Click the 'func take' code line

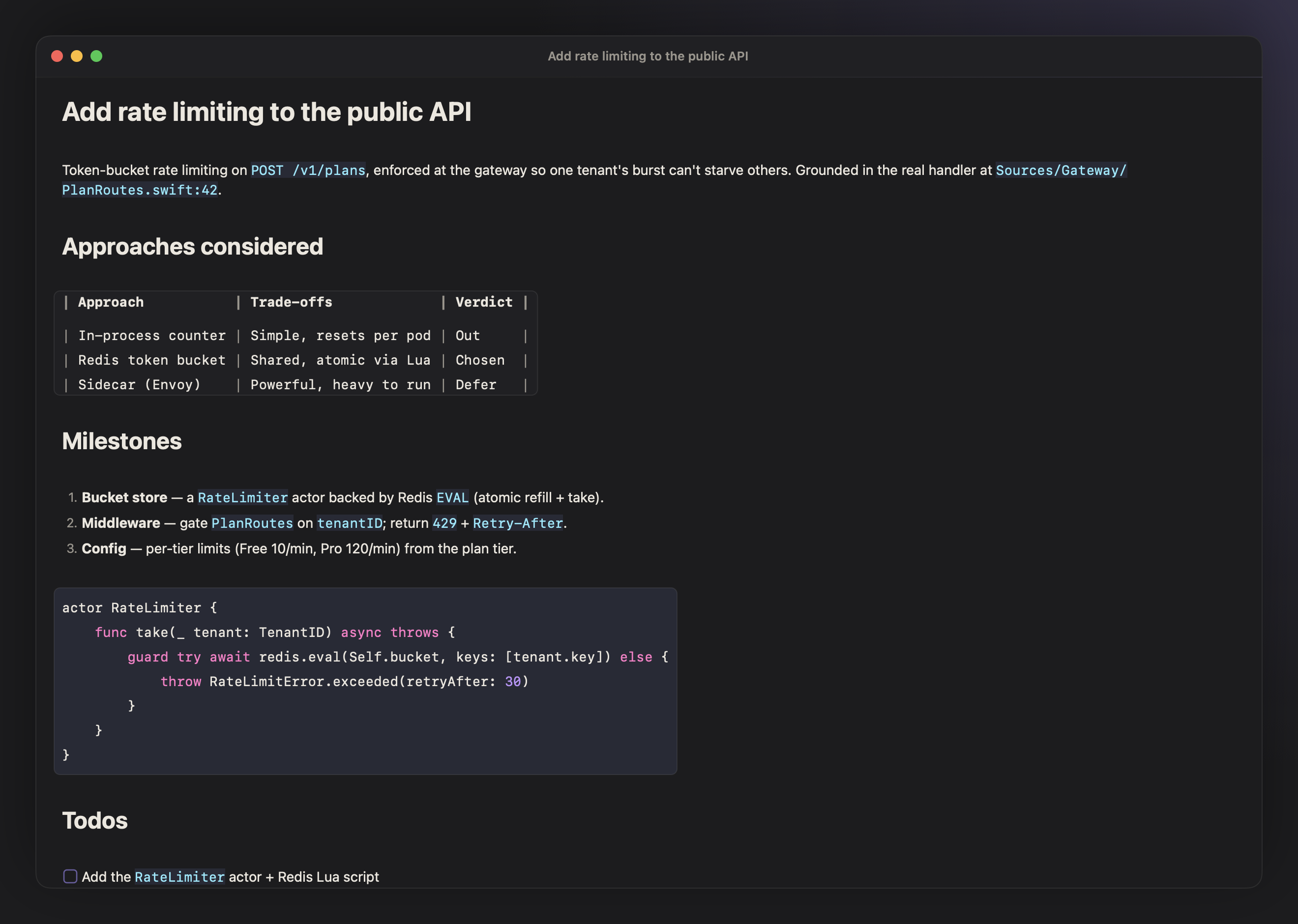click(275, 632)
